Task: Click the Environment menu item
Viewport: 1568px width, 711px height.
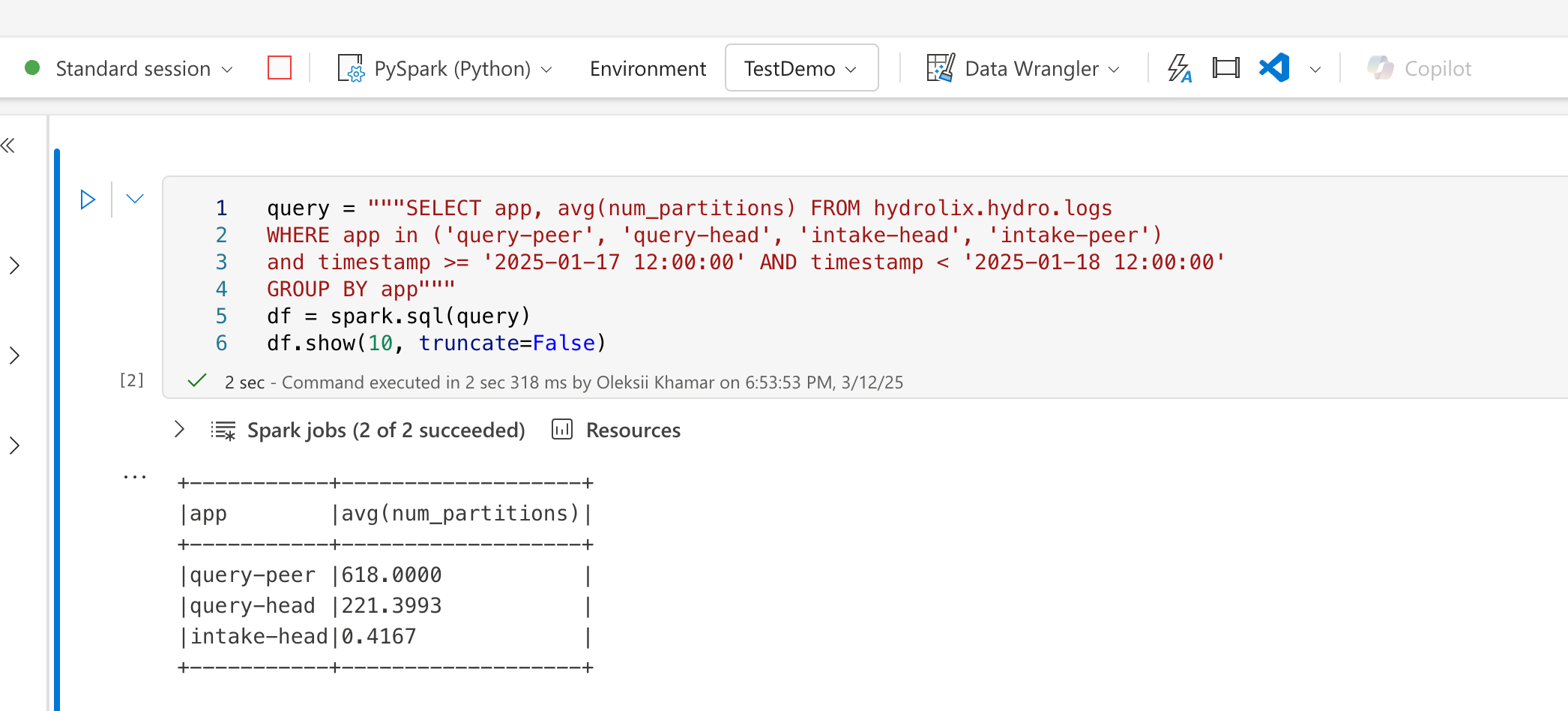Action: coord(648,67)
